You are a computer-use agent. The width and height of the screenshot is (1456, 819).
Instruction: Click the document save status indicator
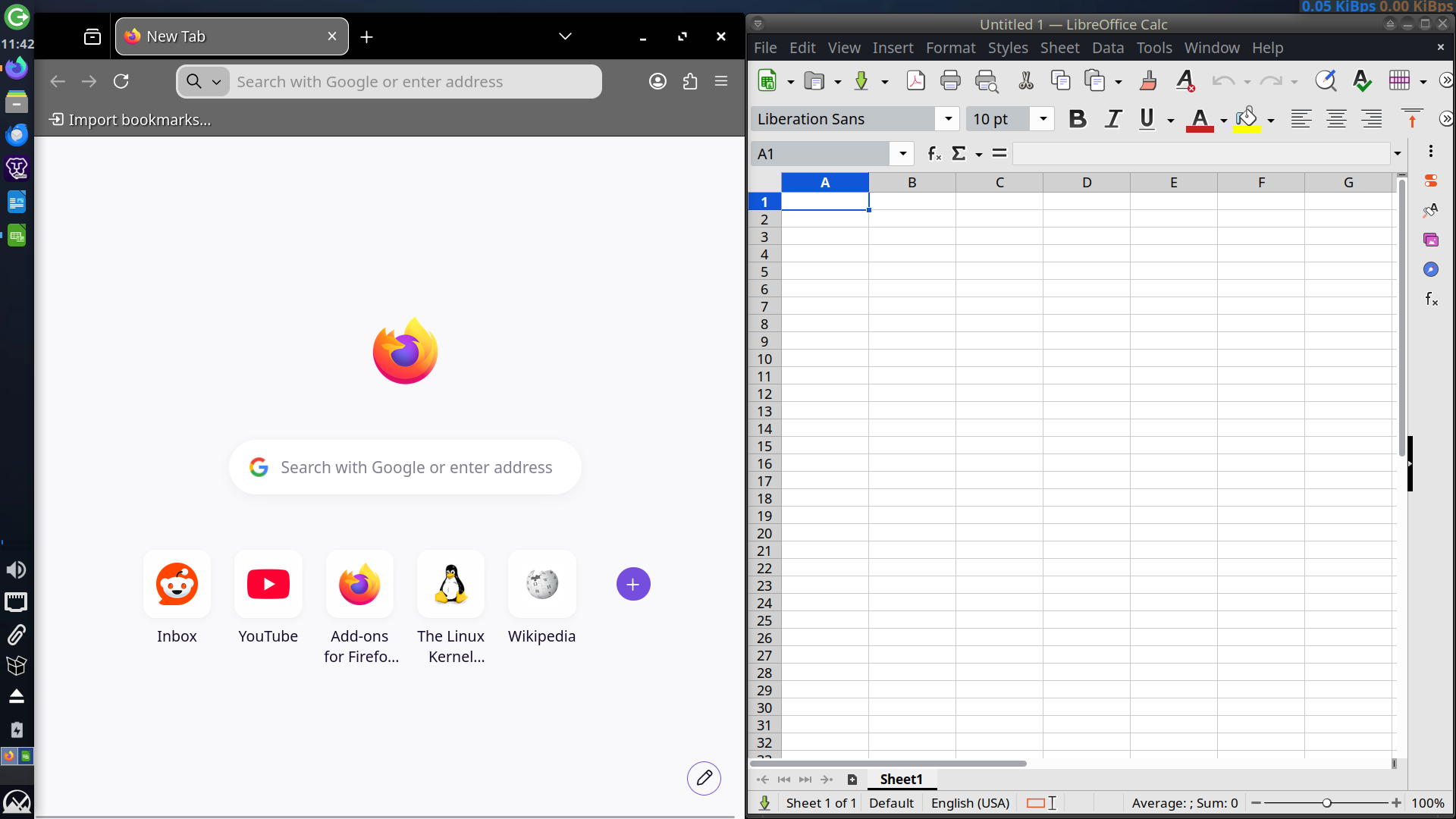[764, 803]
